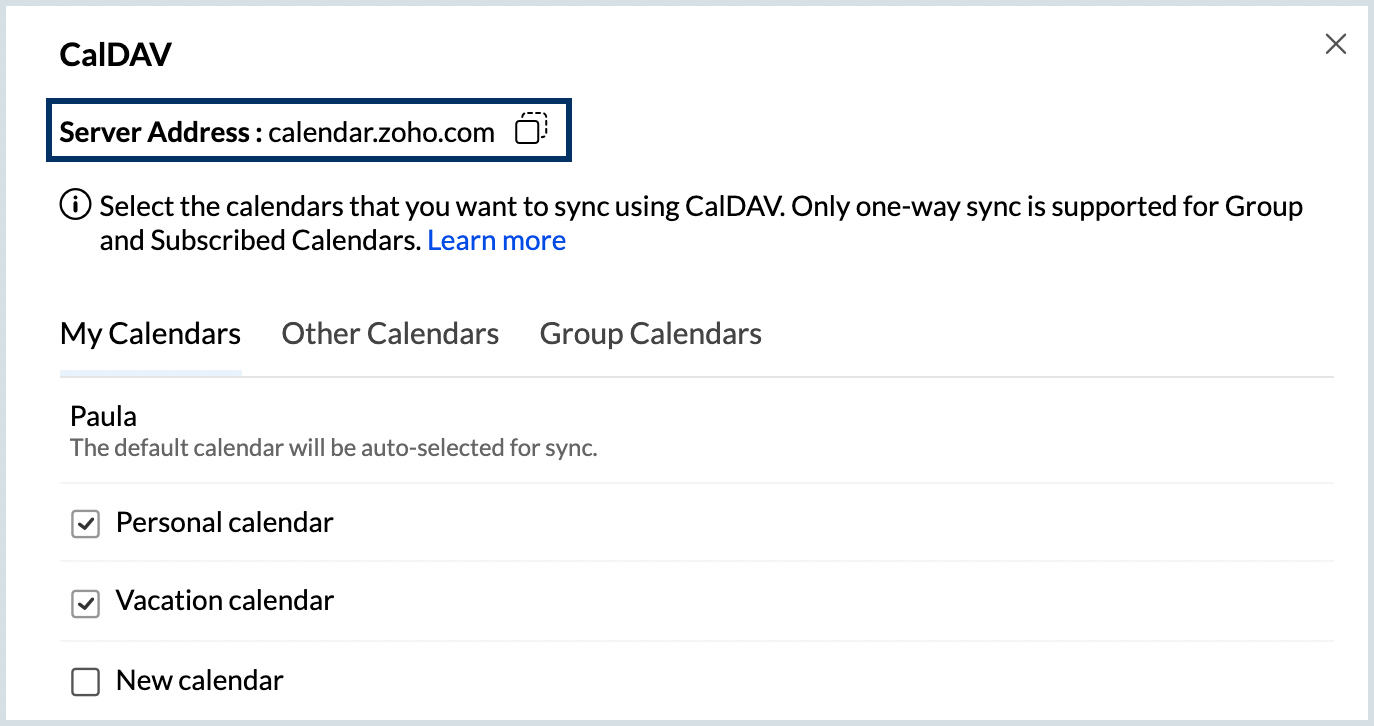The width and height of the screenshot is (1374, 726).
Task: Click the calendar.zoho.com address text
Action: pos(381,132)
